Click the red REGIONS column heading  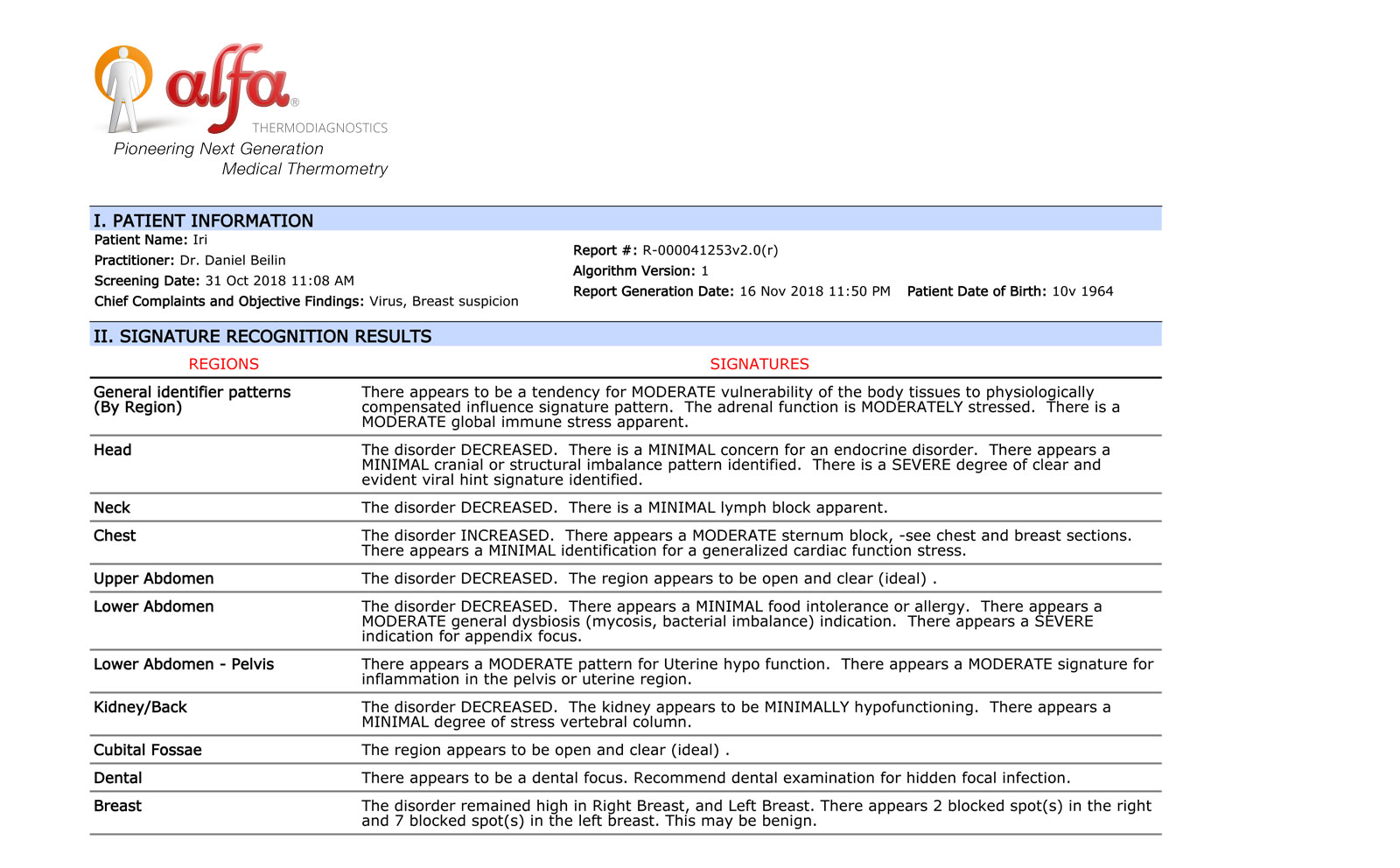tap(224, 364)
